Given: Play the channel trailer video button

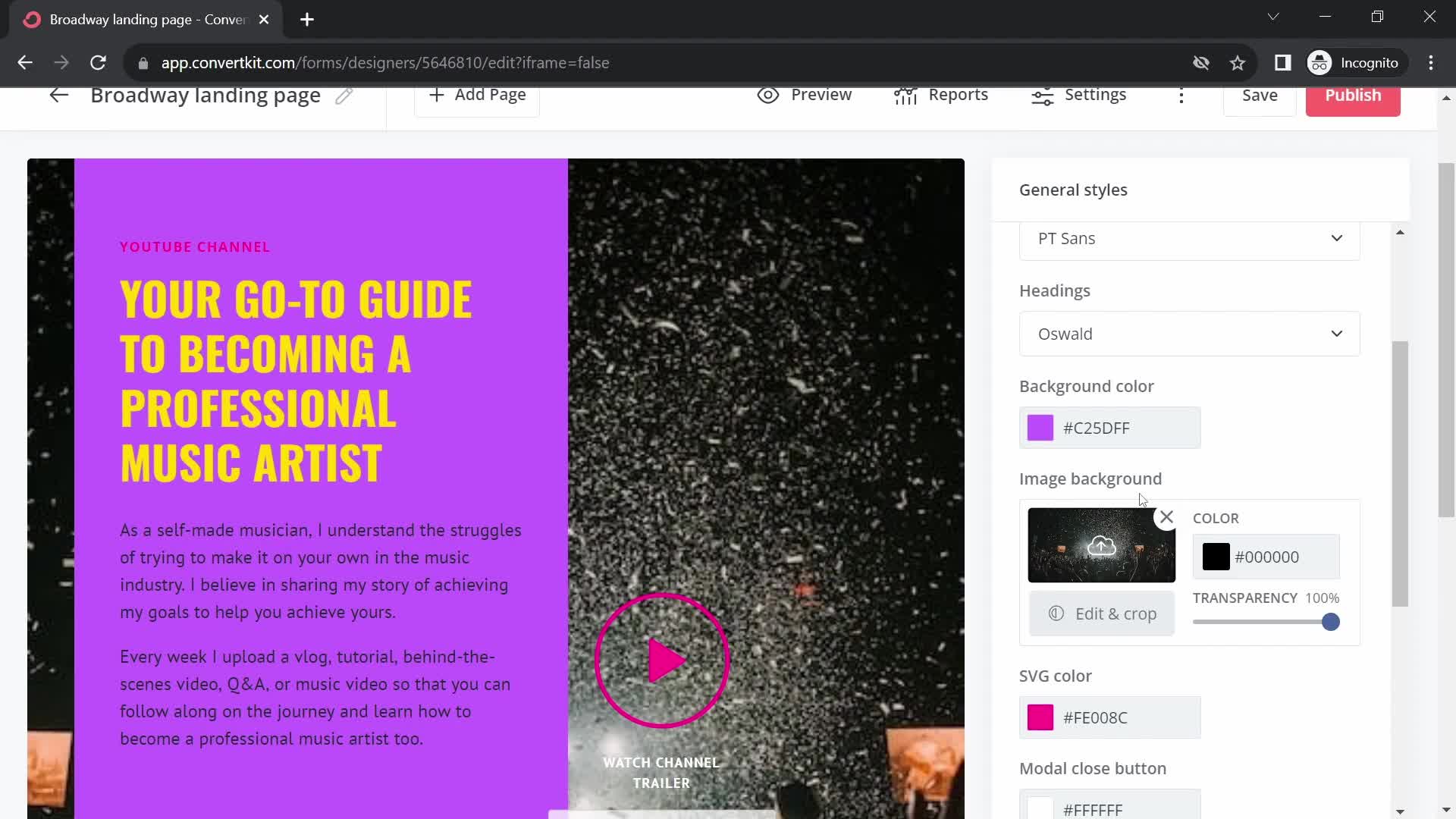Looking at the screenshot, I should 662,660.
